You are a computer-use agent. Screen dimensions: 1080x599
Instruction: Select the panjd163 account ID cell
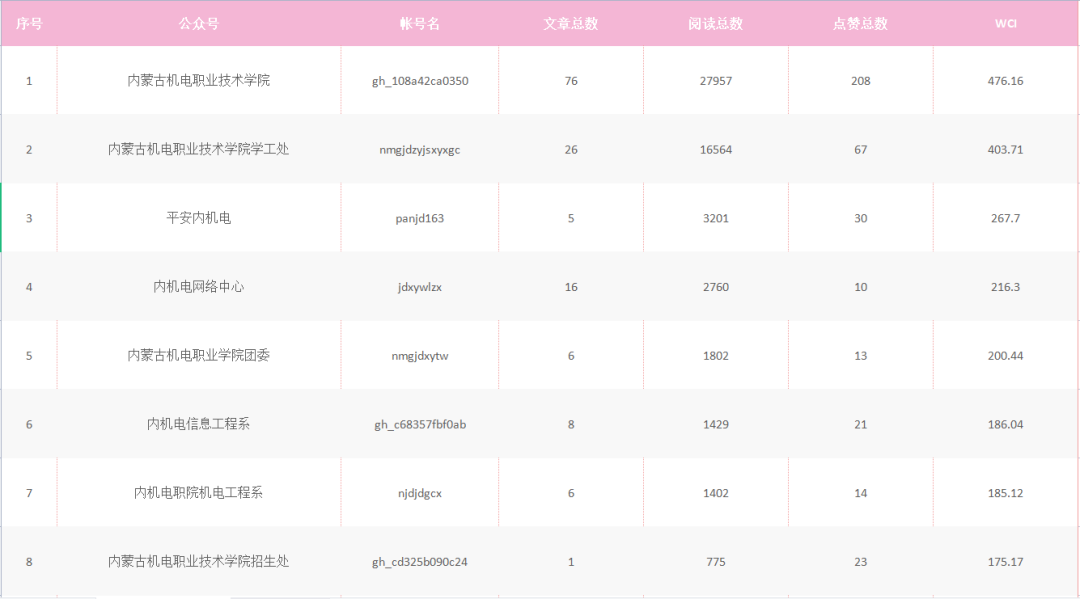pos(420,218)
